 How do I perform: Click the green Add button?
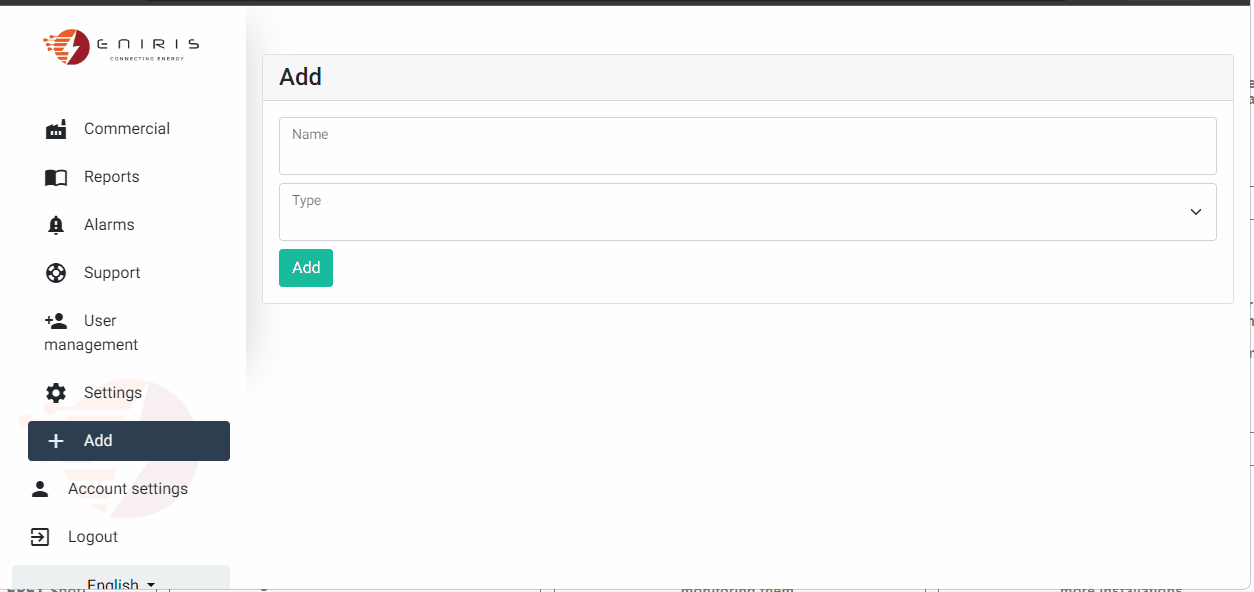(x=306, y=268)
